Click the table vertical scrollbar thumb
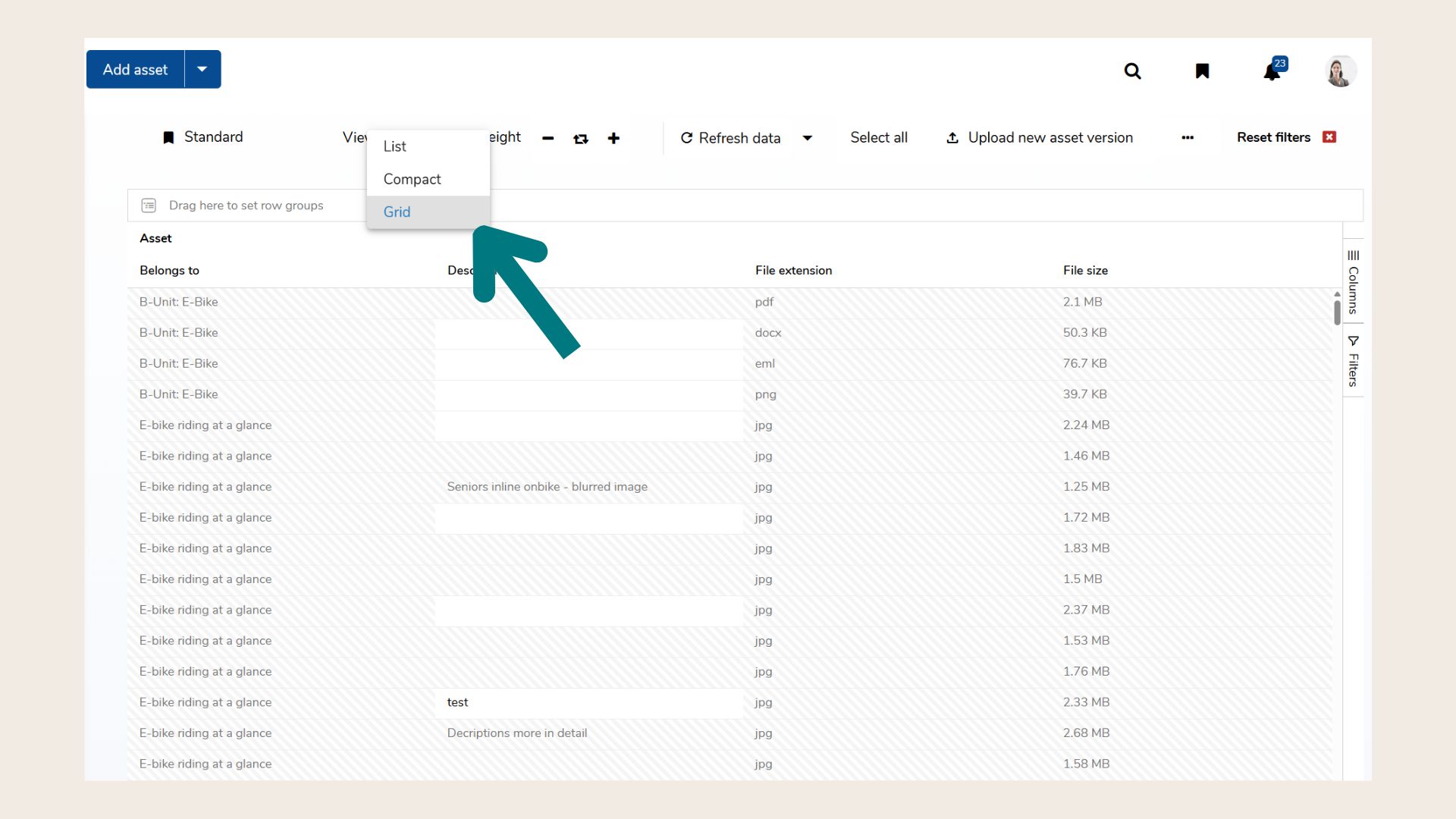The image size is (1456, 819). (x=1337, y=312)
